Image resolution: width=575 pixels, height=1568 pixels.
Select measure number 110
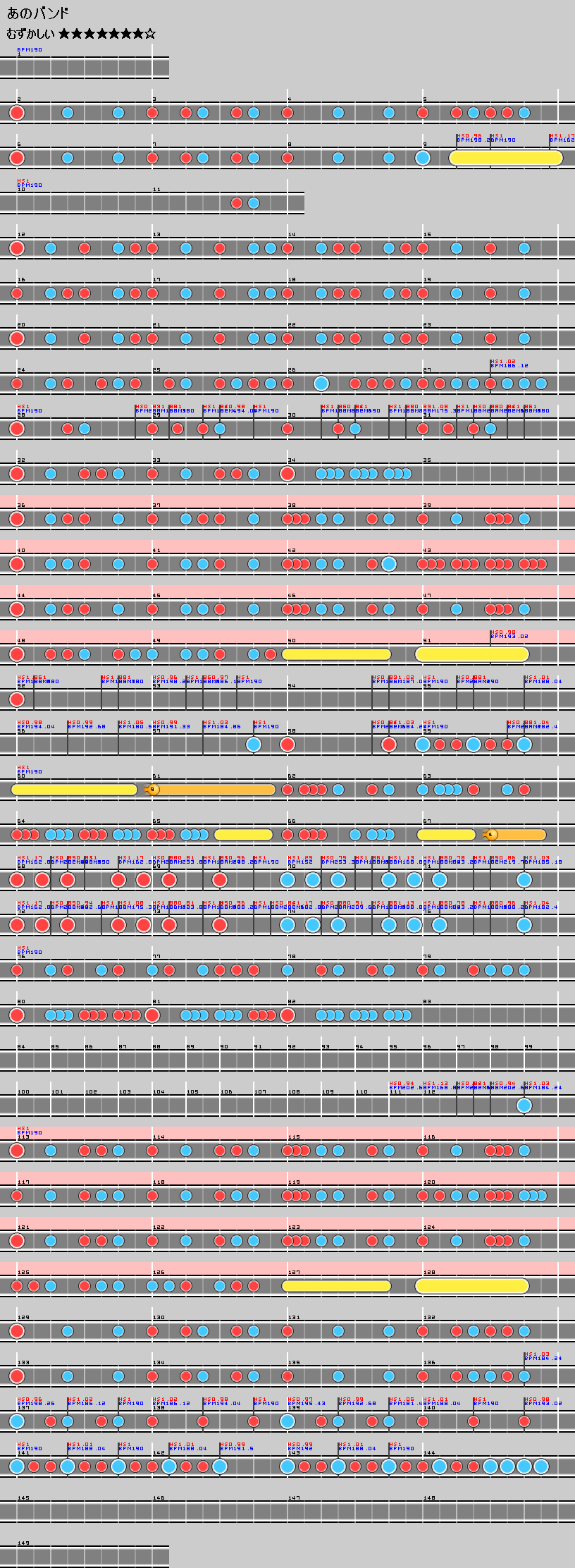point(361,1092)
